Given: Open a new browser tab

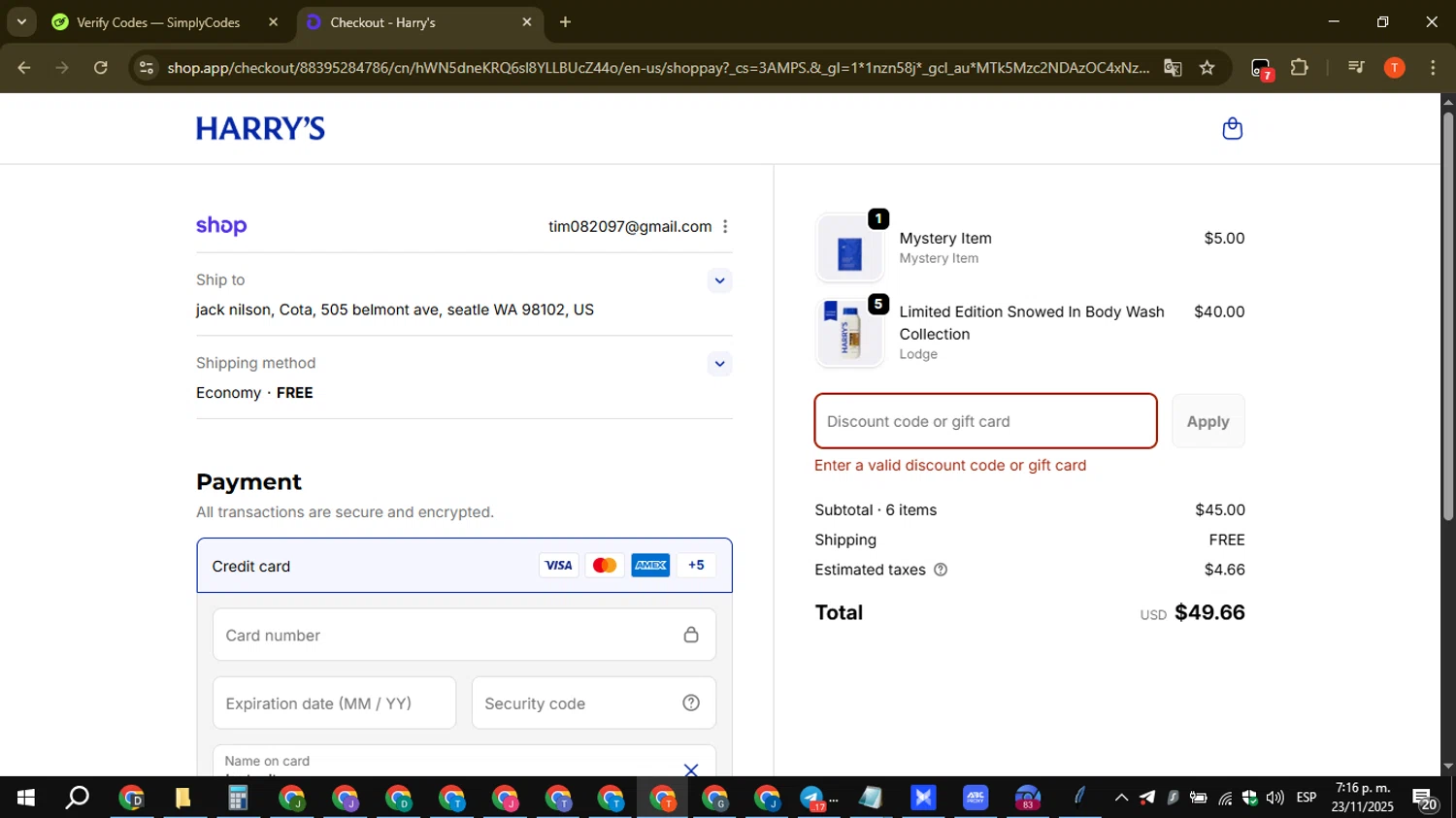Looking at the screenshot, I should (x=565, y=22).
